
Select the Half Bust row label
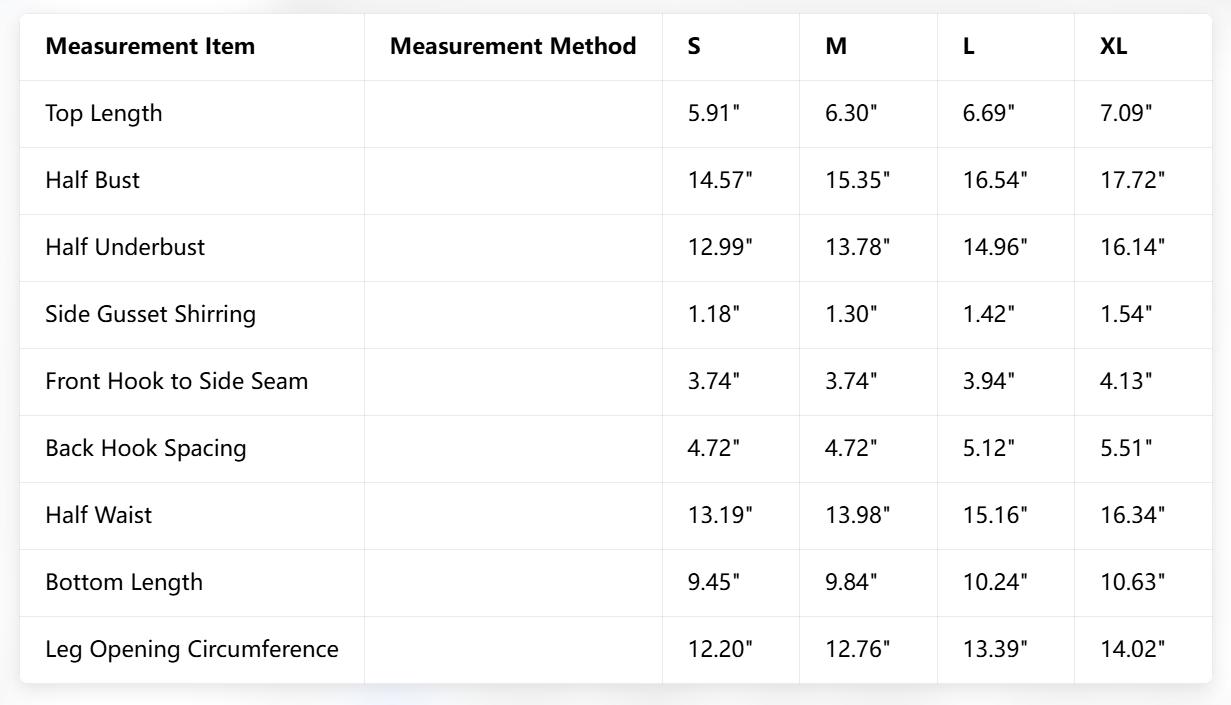coord(93,180)
